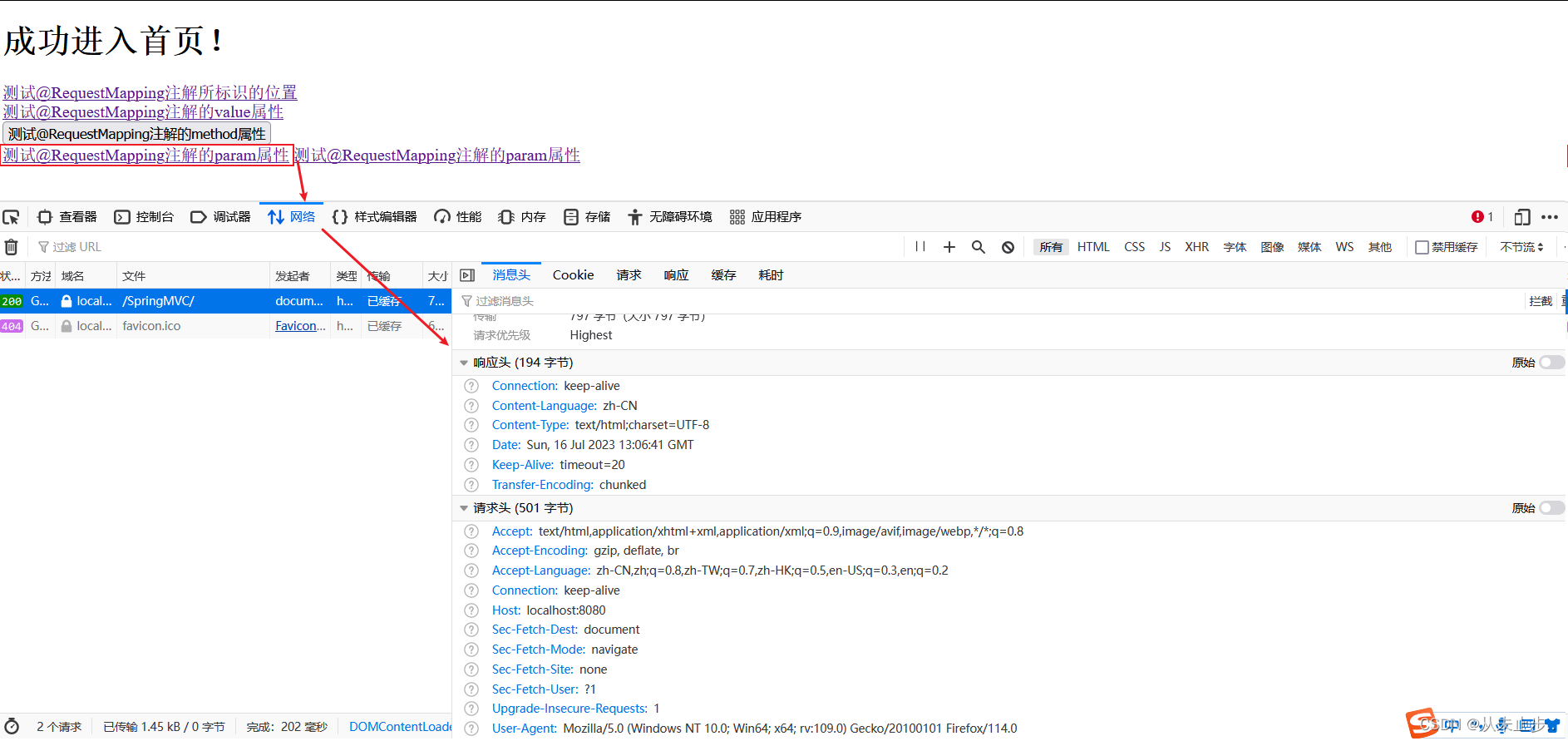Viewport: 1568px width, 741px height.
Task: Toggle the 所有 request type filter
Action: (1051, 247)
